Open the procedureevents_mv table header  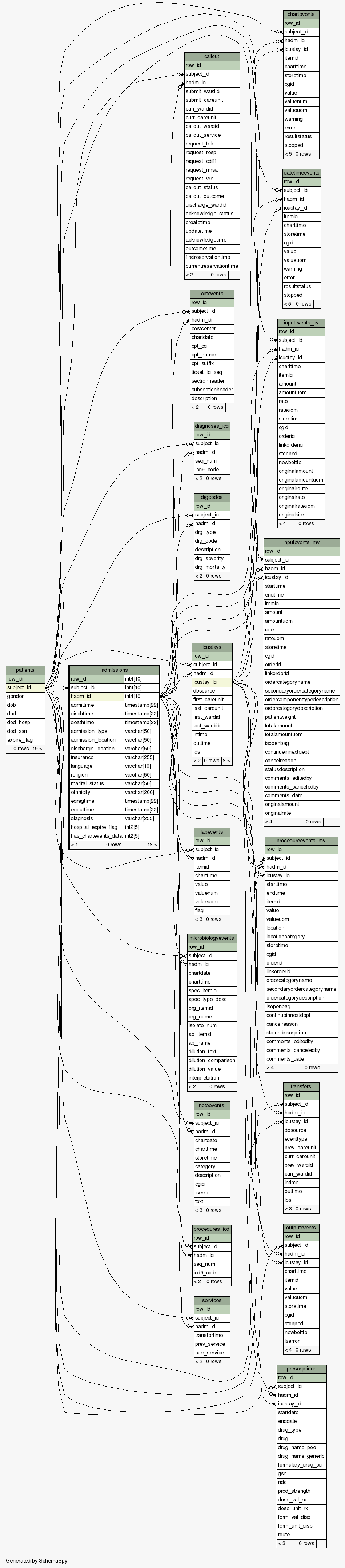[301, 841]
